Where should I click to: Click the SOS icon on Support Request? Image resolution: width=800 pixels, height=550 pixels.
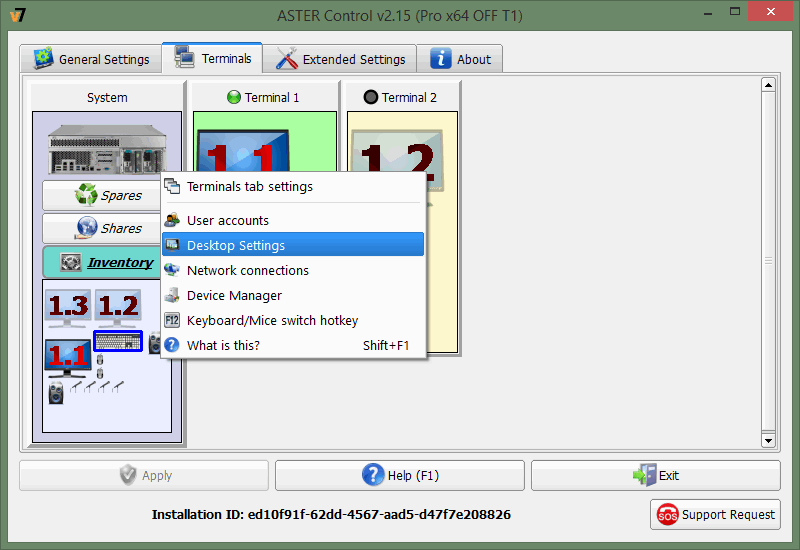point(667,515)
